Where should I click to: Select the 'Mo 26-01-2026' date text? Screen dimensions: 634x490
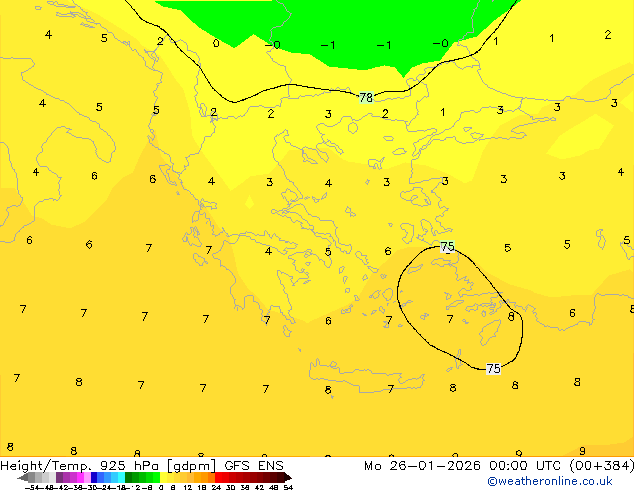click(x=422, y=466)
